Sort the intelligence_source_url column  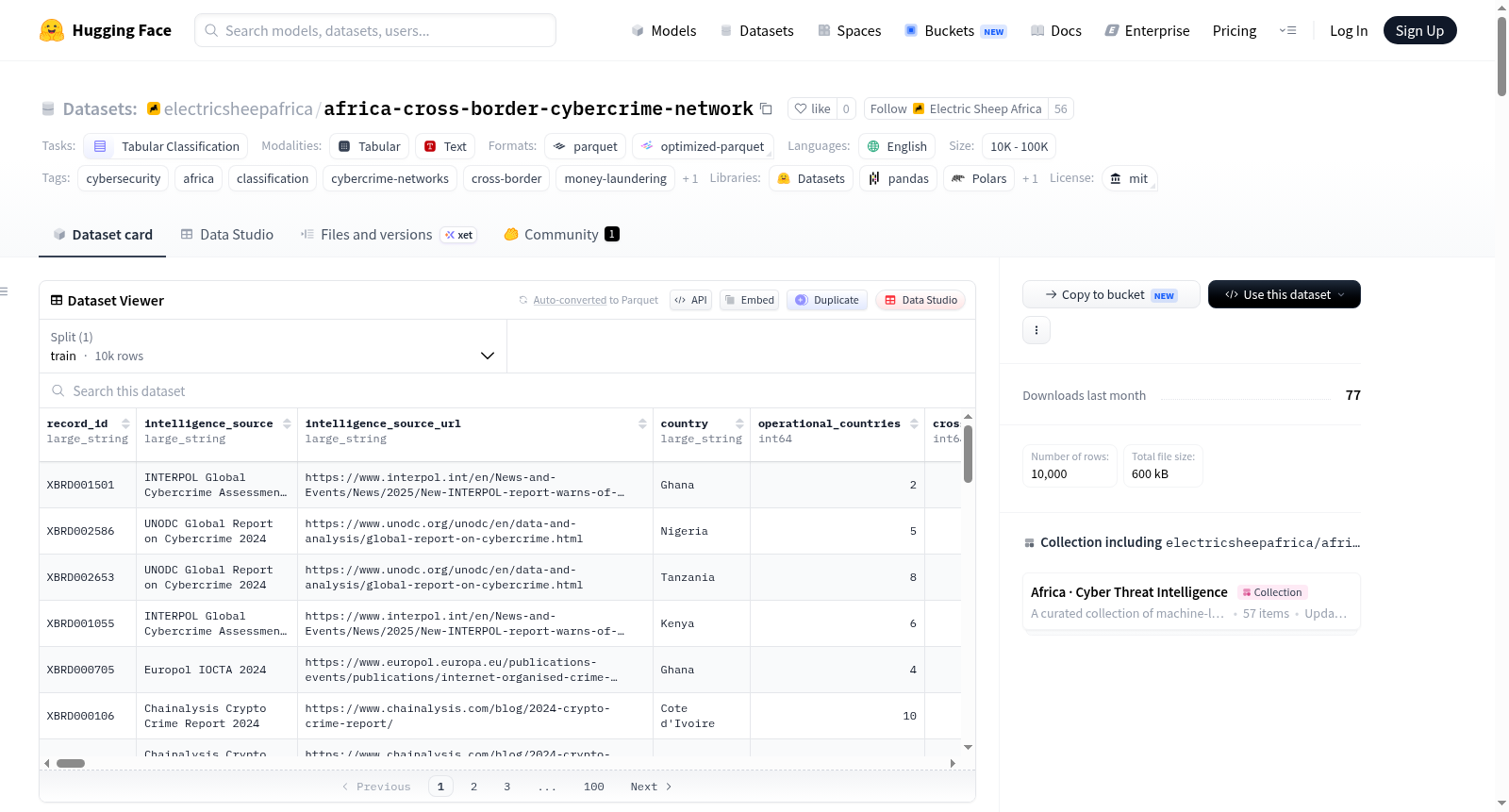tap(642, 423)
